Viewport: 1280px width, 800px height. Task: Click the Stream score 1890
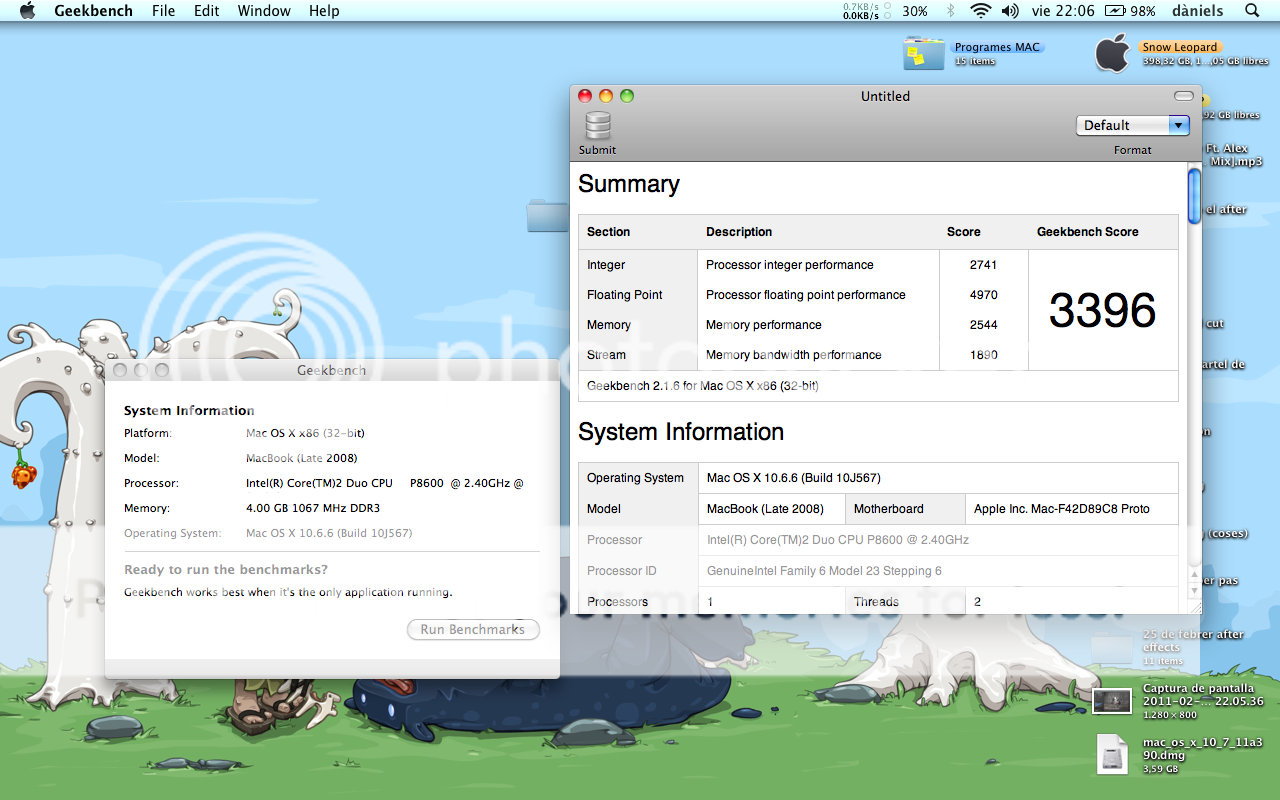tap(983, 355)
